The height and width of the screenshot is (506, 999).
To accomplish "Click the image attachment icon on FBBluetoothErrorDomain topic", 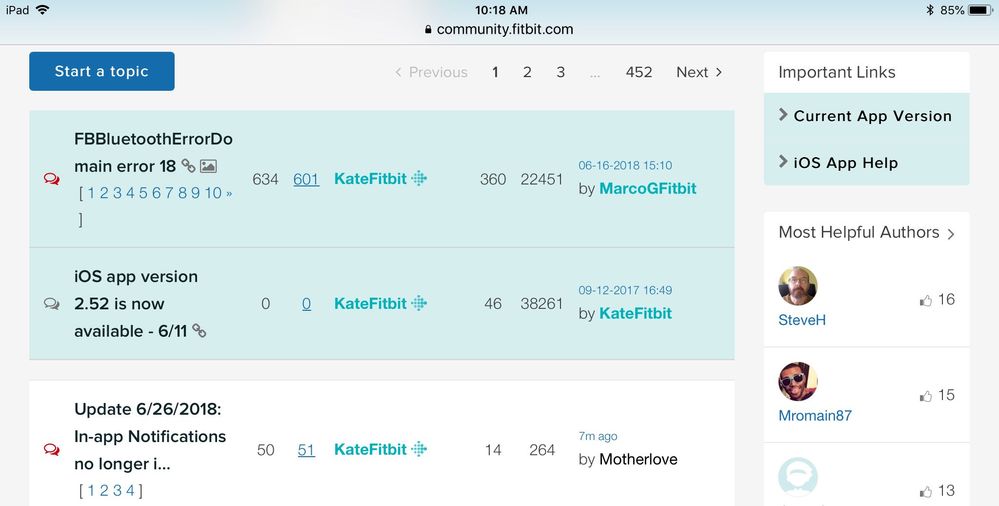I will [208, 166].
